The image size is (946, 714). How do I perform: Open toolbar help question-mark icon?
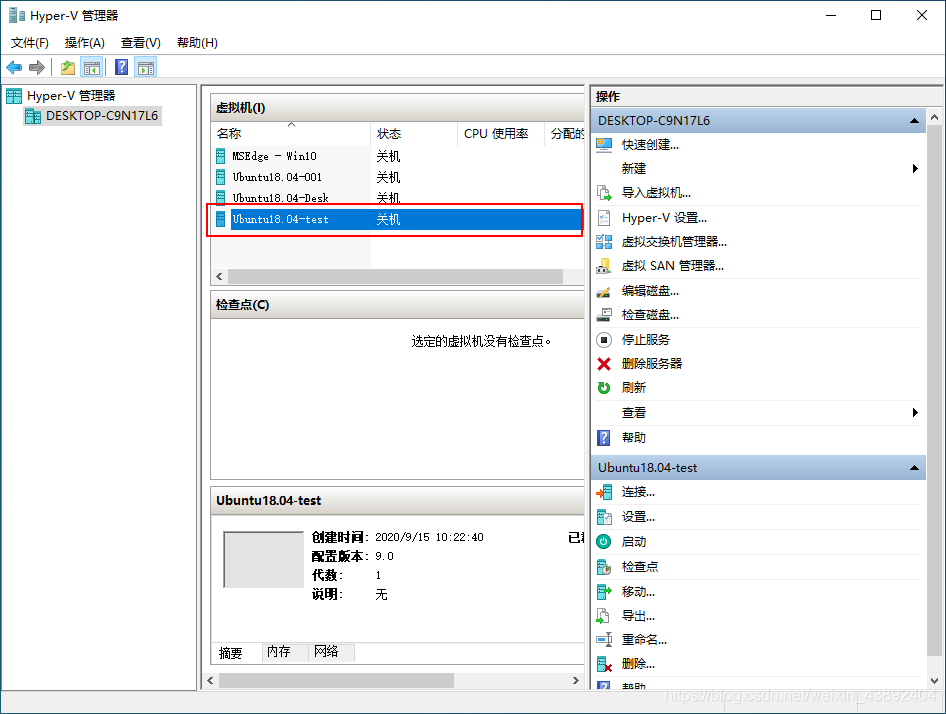121,68
